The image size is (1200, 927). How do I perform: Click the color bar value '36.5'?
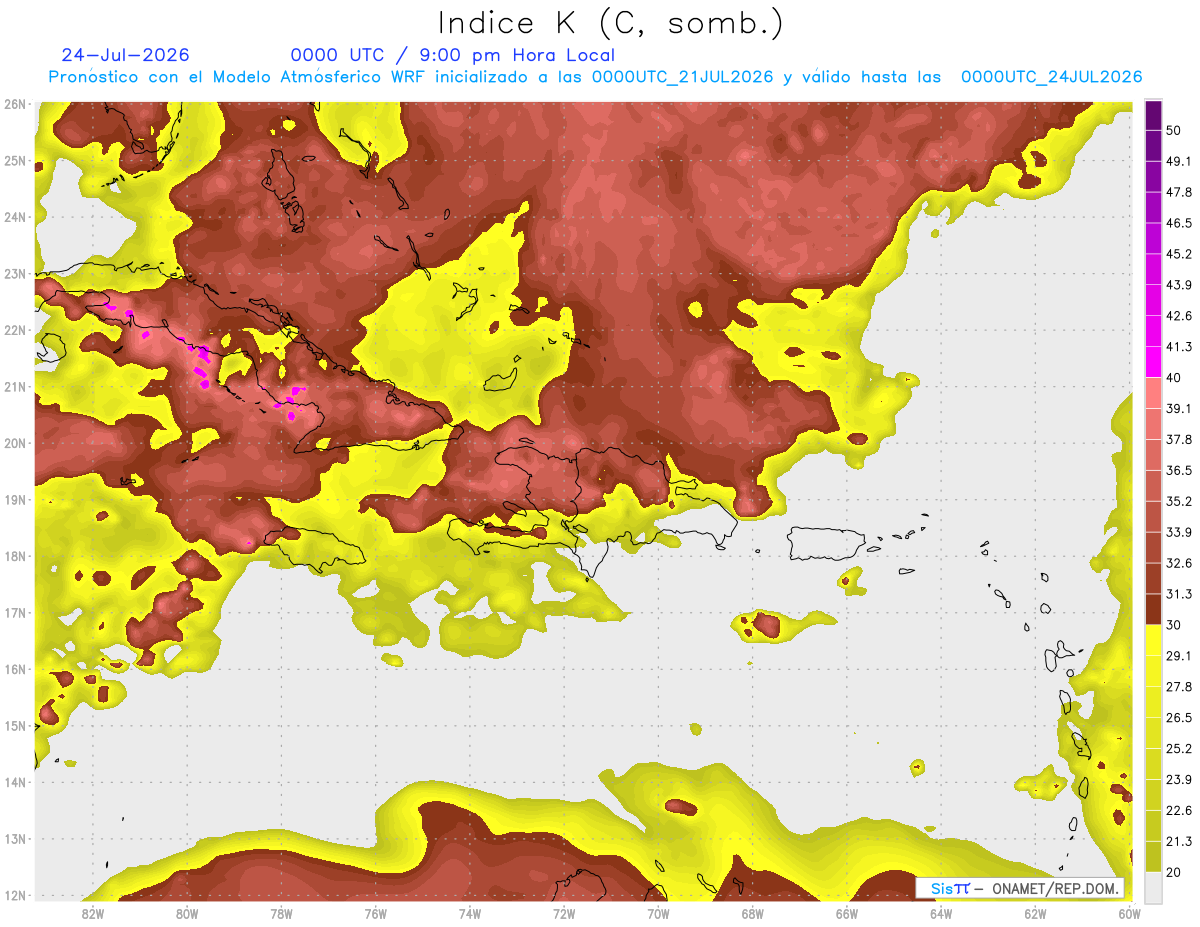pyautogui.click(x=1179, y=470)
